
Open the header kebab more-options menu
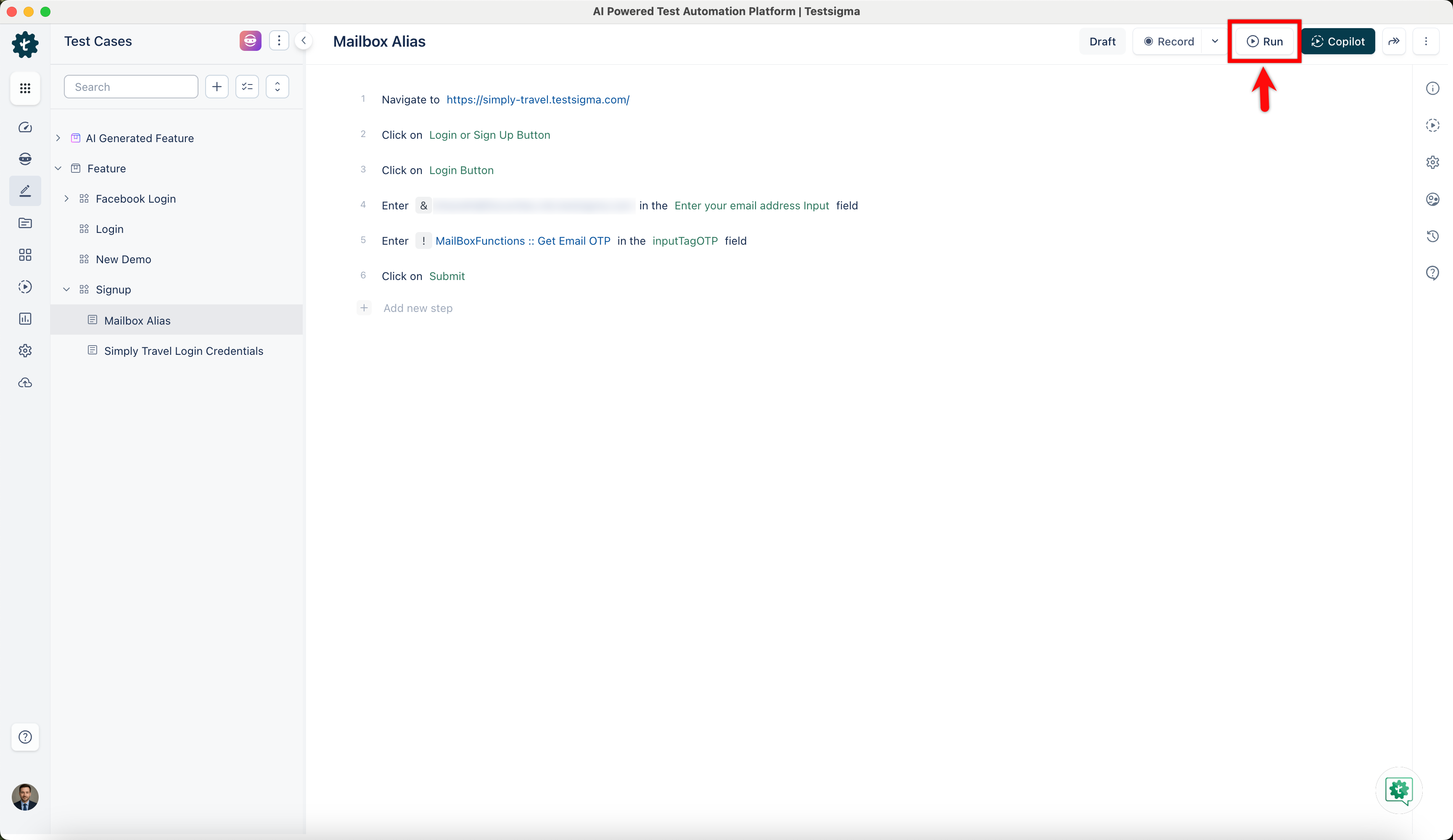(1426, 42)
